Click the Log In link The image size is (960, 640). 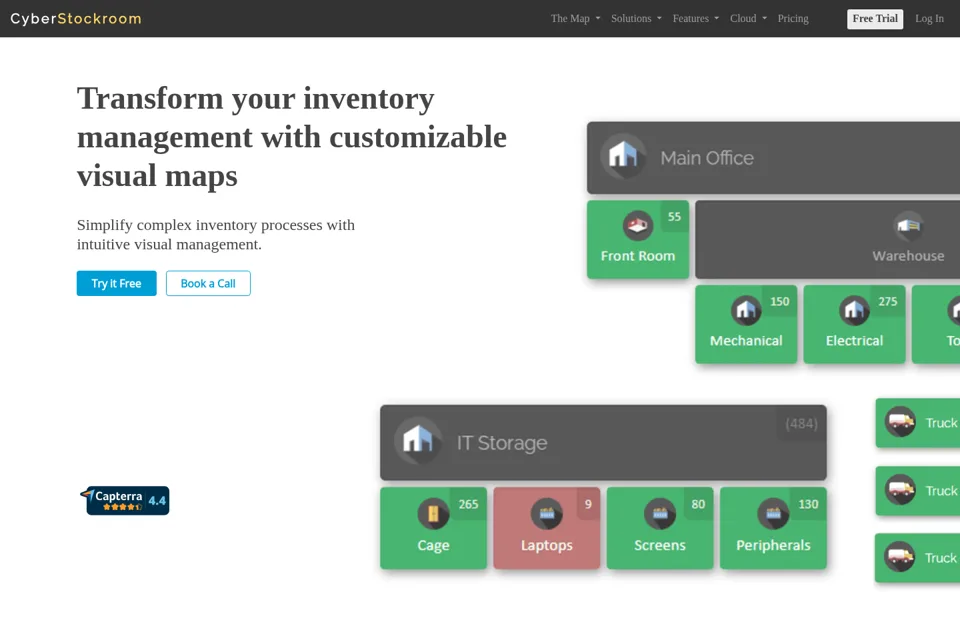[x=929, y=18]
